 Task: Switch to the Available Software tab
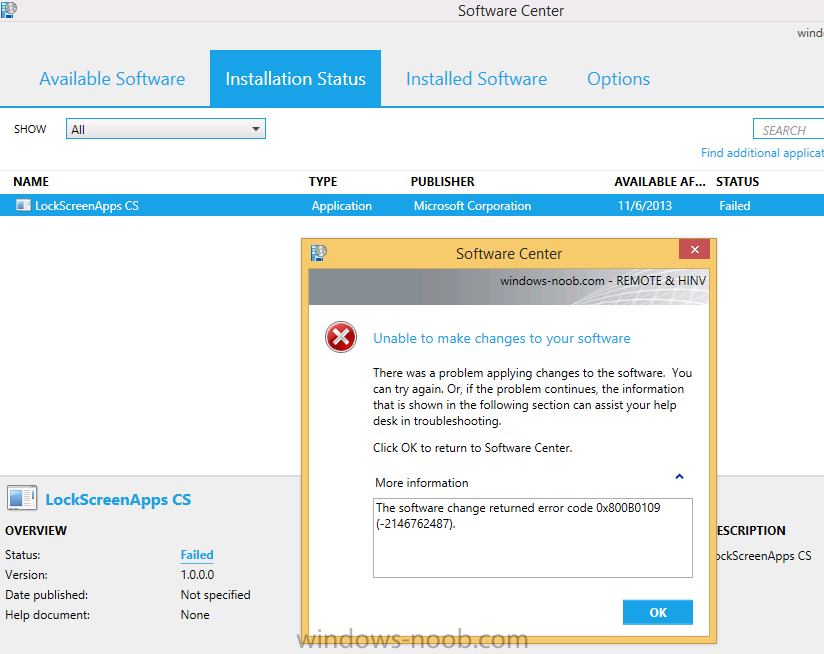(112, 79)
